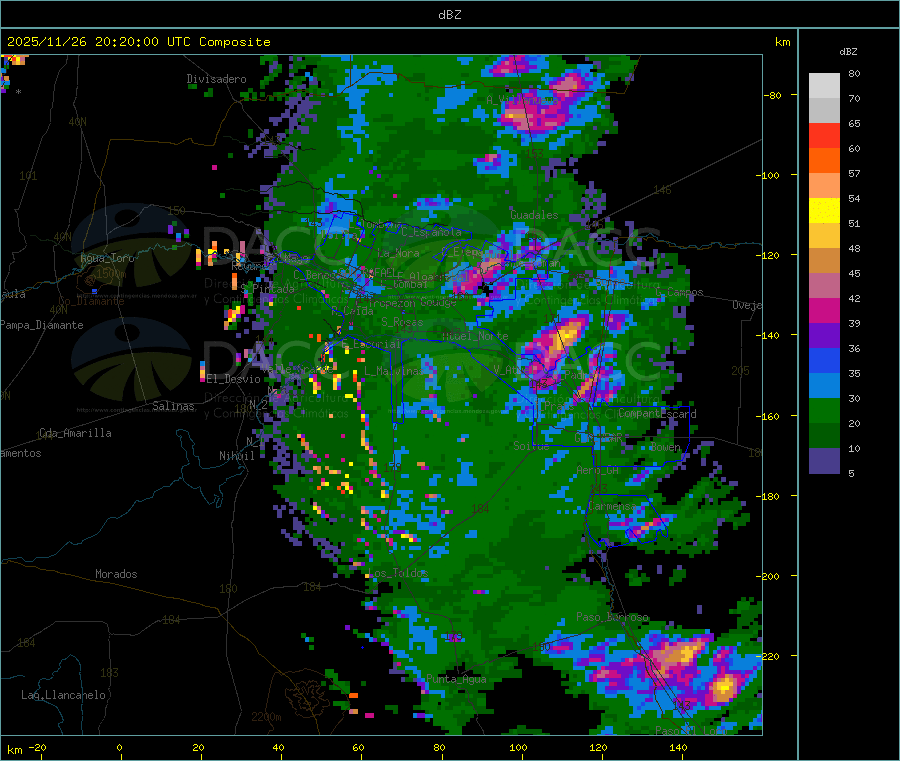The width and height of the screenshot is (900, 761).
Task: Click the '-140' tick on the right axis
Action: [x=767, y=335]
